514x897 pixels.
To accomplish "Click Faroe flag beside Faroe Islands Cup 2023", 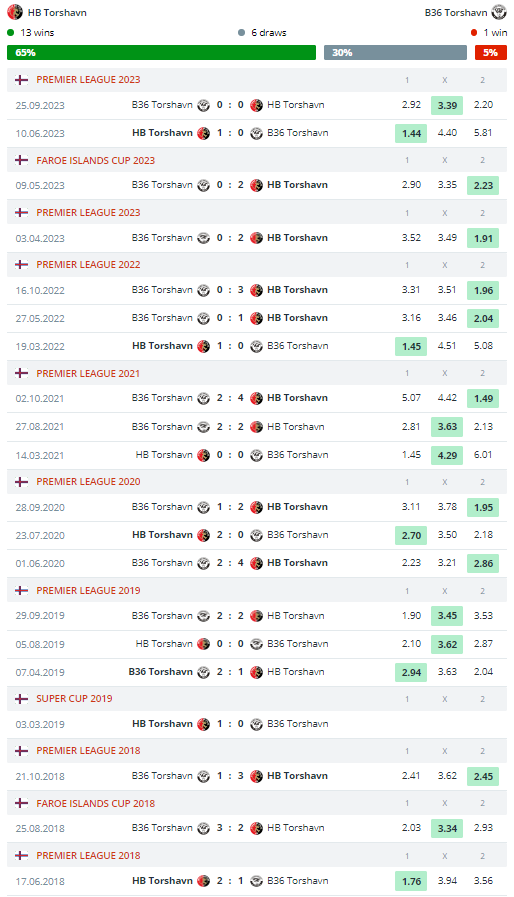I will 21,160.
